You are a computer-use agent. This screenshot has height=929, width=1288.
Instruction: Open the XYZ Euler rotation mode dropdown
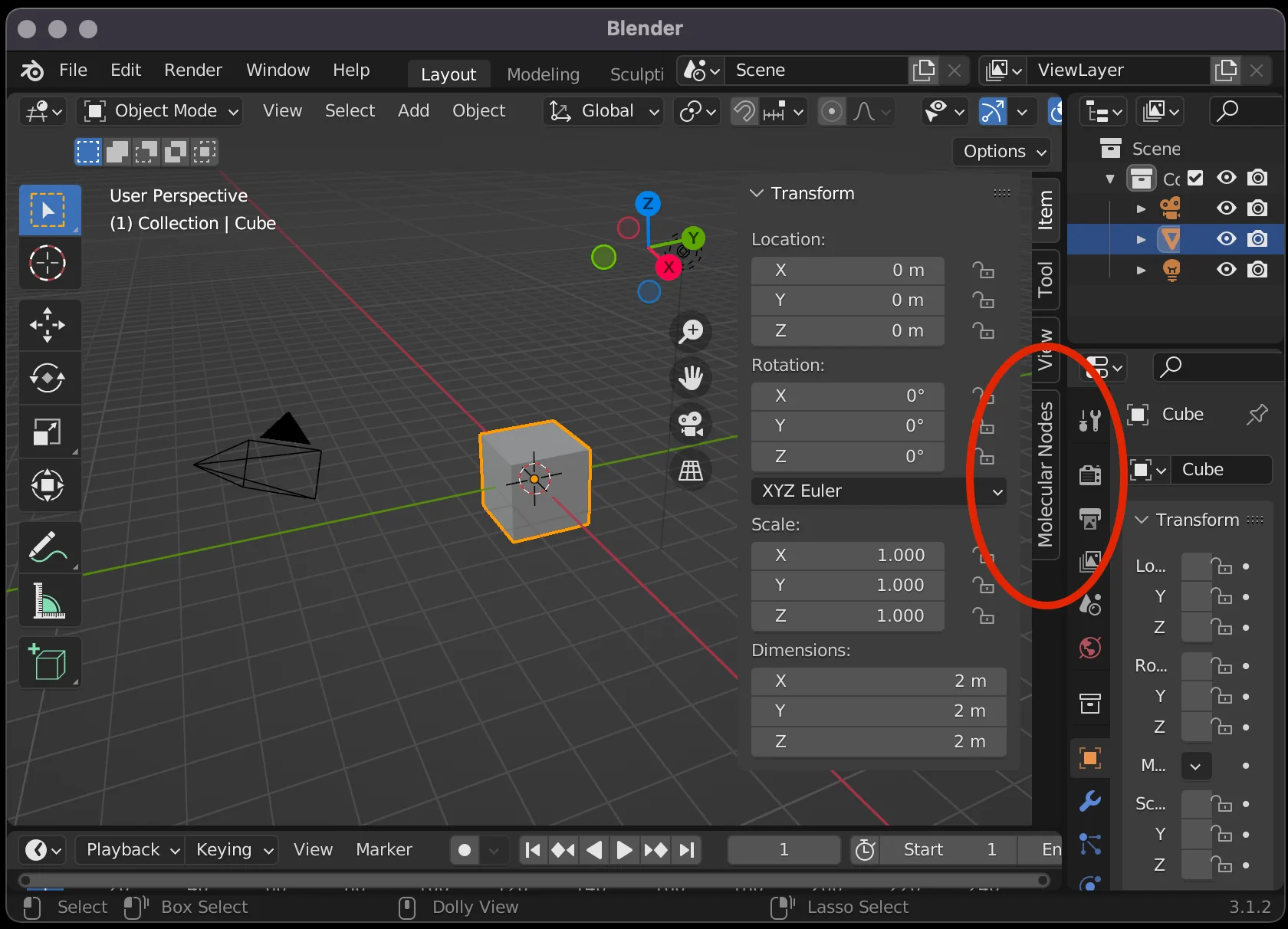coord(879,491)
